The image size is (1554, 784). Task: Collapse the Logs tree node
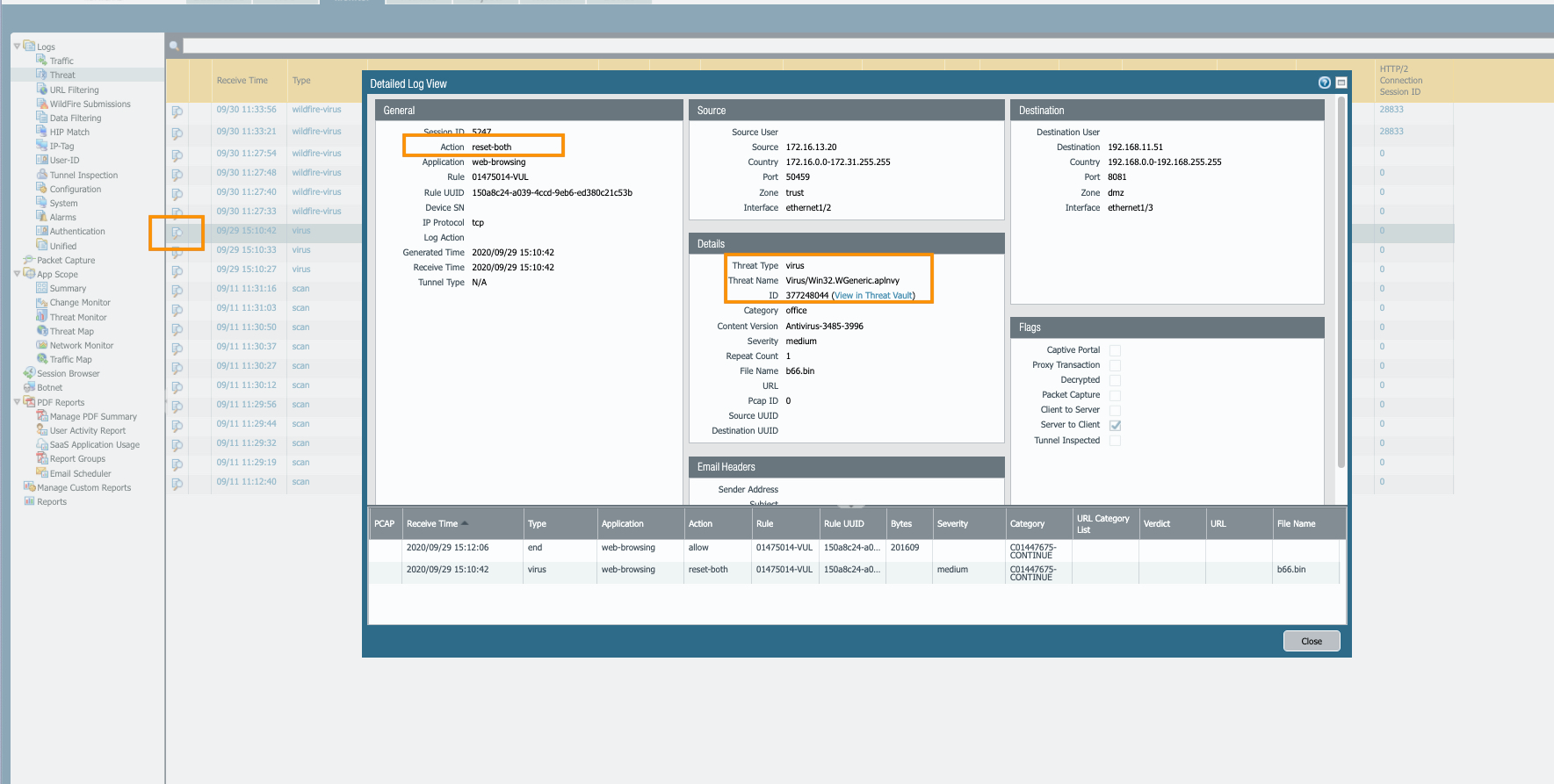click(17, 46)
